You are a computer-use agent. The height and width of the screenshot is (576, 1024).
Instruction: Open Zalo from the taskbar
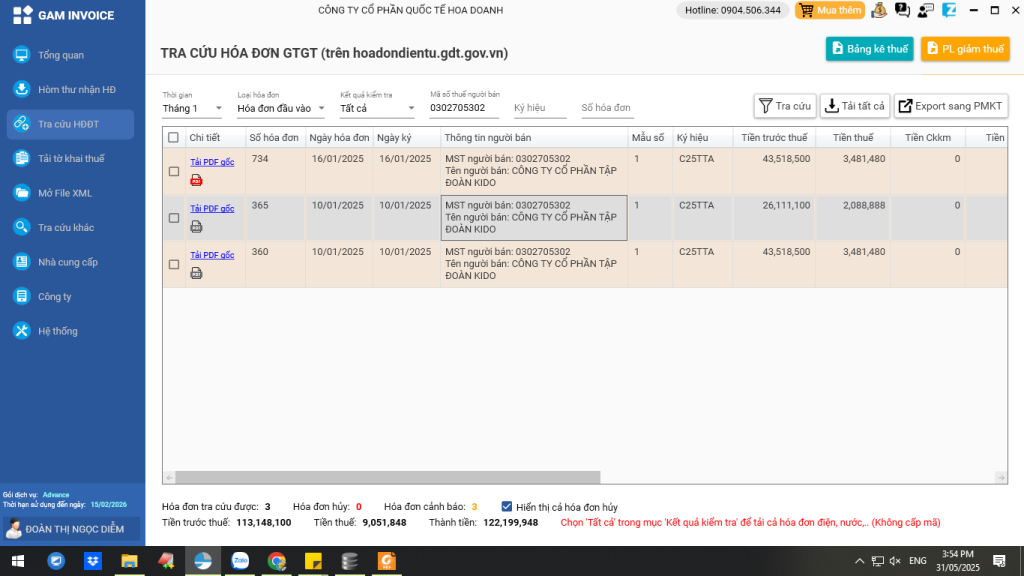(240, 561)
